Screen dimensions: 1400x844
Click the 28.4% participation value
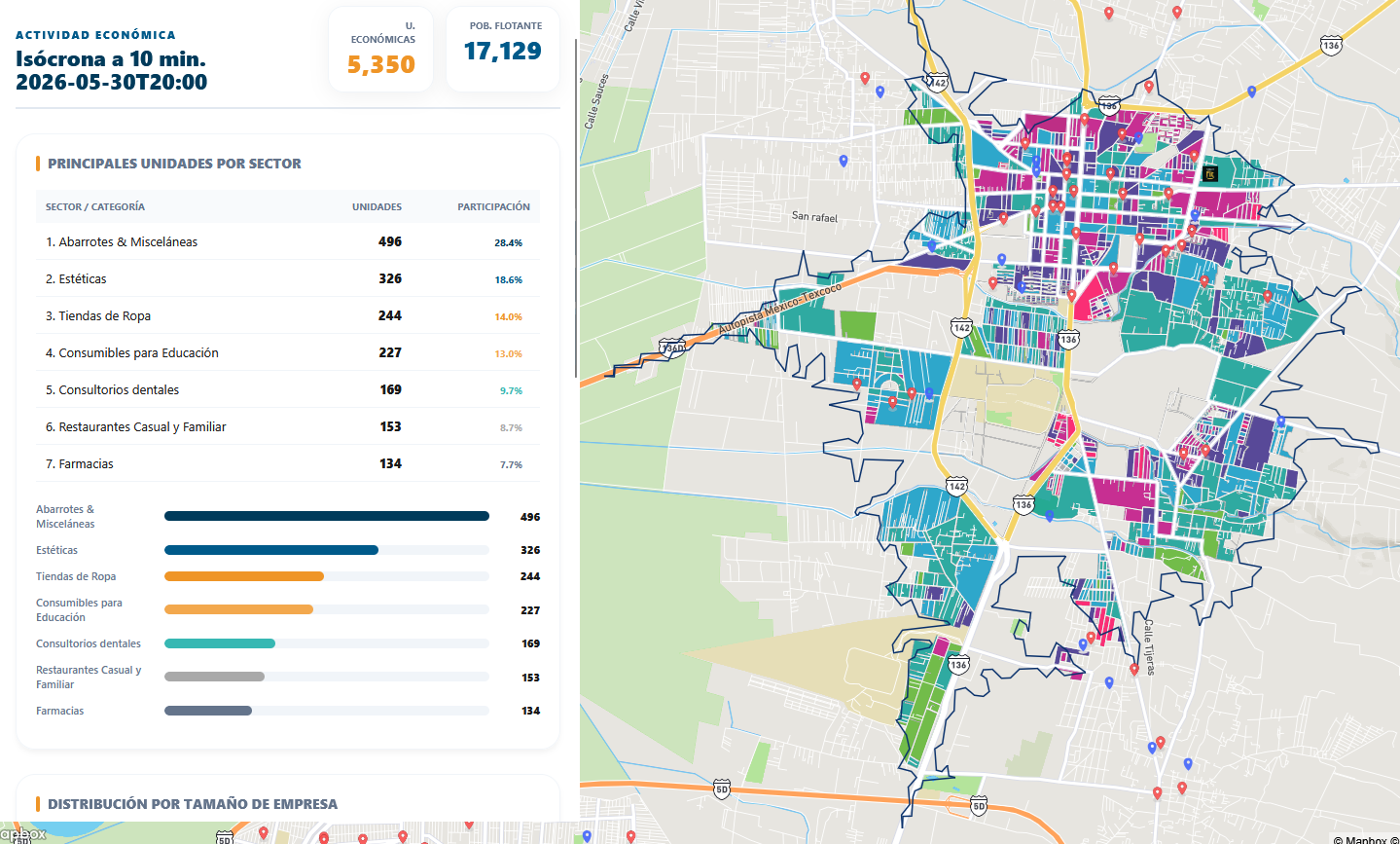tap(508, 243)
